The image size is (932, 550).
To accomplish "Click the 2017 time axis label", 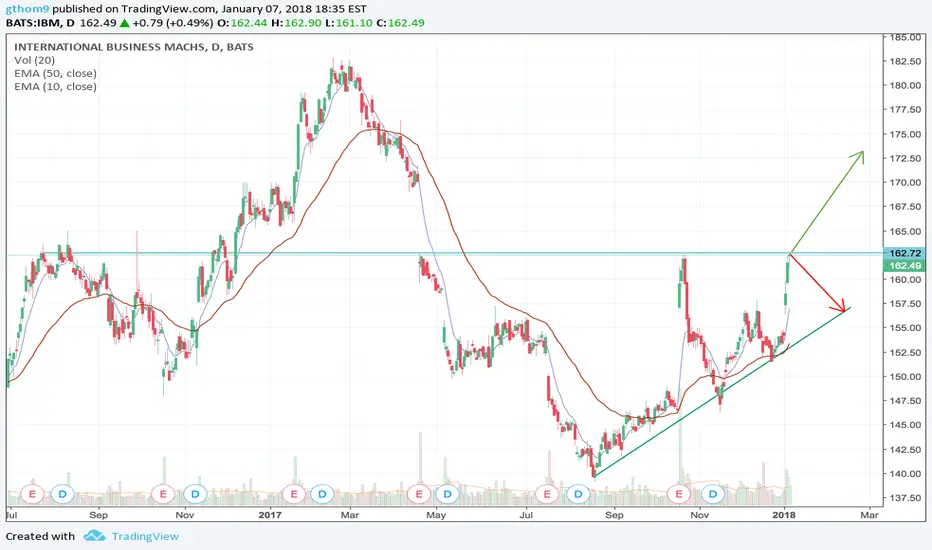I will click(270, 515).
